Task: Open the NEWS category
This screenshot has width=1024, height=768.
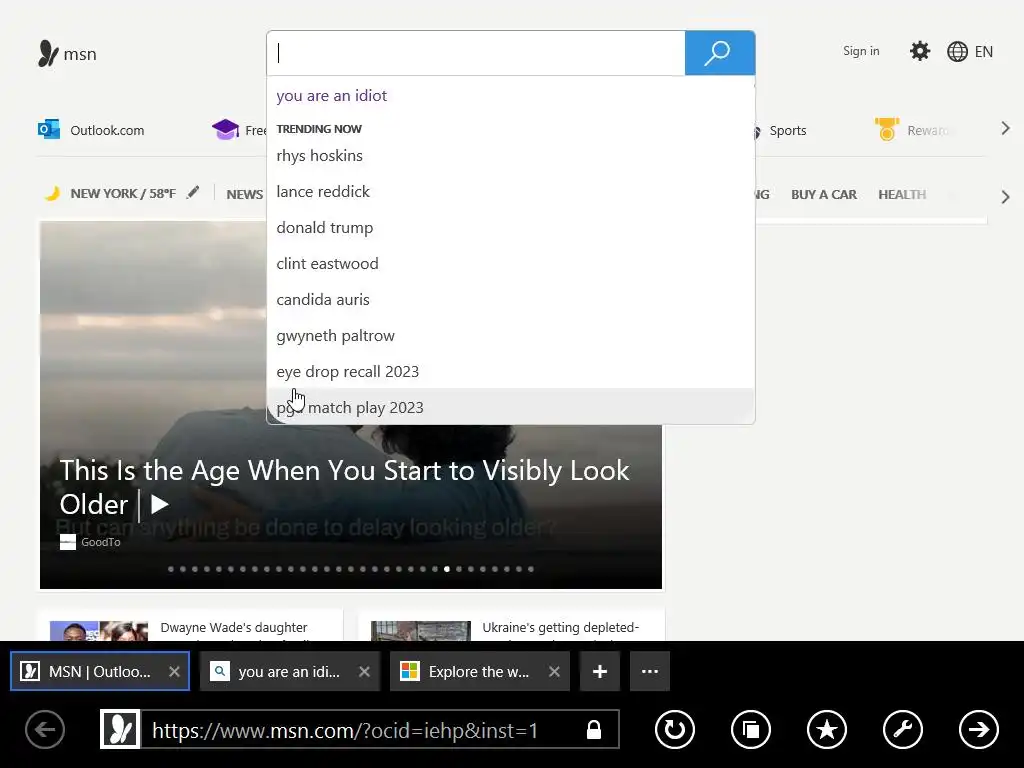Action: [x=245, y=194]
